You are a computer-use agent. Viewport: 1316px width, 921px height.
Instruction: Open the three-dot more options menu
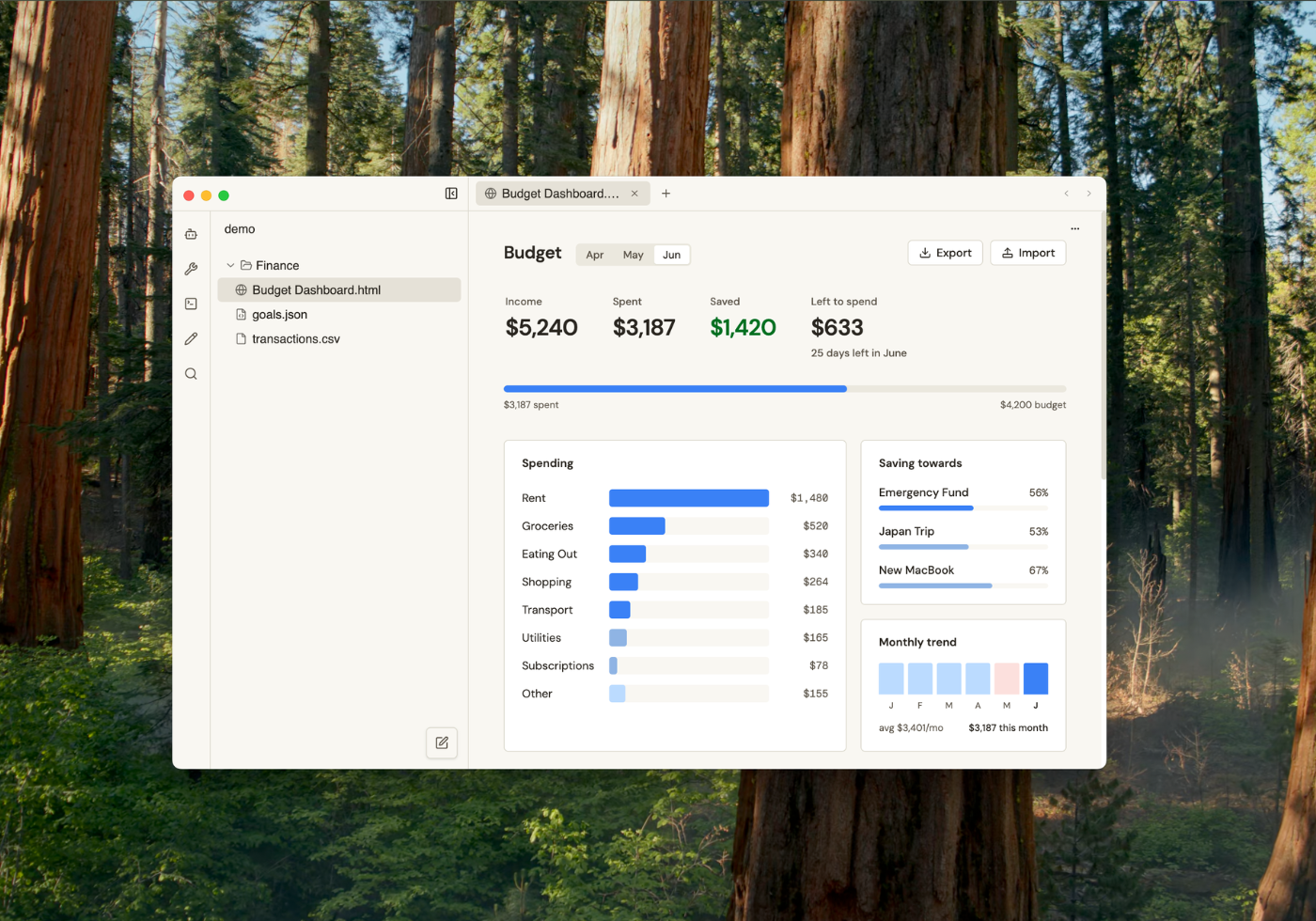click(1074, 228)
